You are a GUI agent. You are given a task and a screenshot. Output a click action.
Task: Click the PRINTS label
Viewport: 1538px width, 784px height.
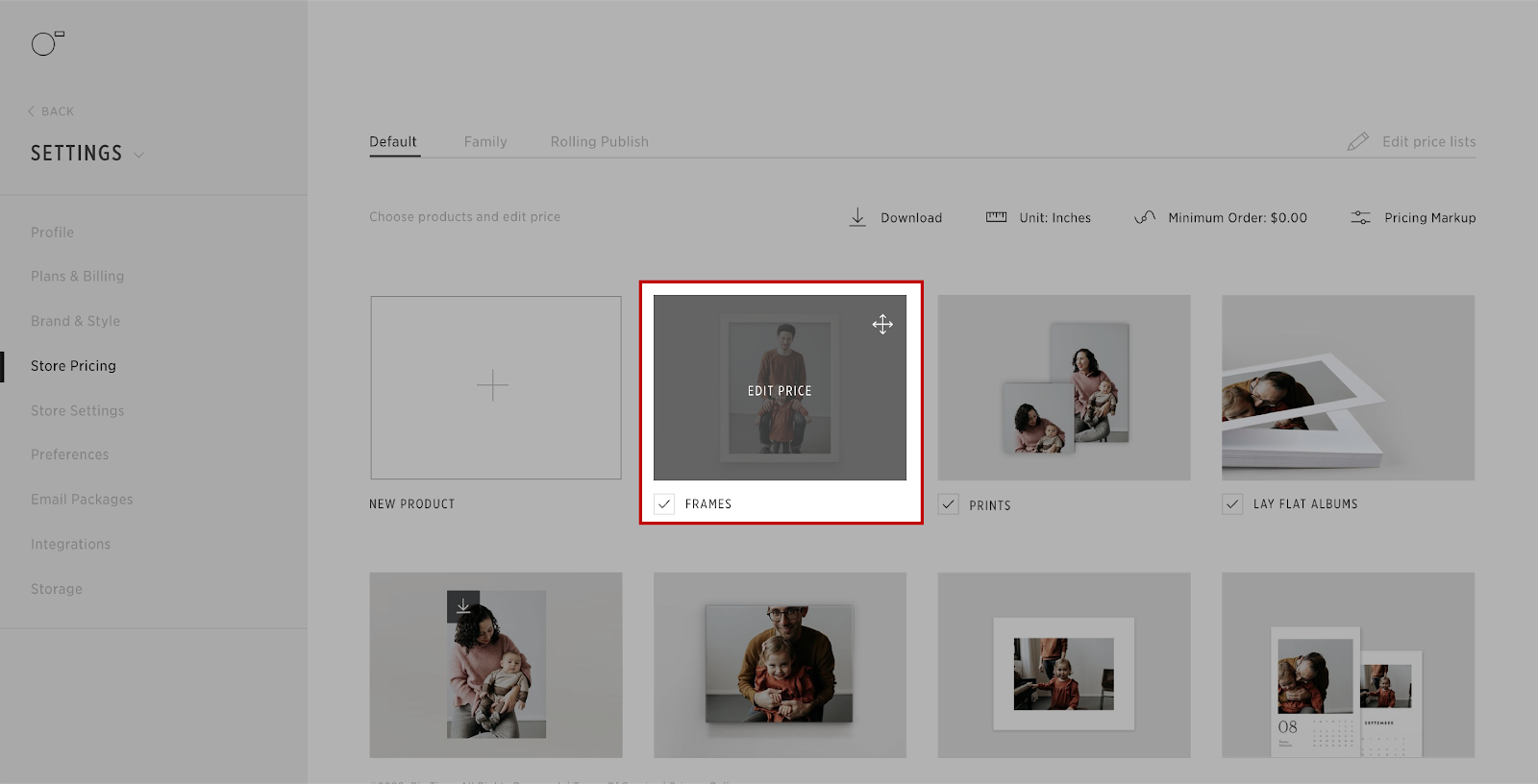[990, 505]
